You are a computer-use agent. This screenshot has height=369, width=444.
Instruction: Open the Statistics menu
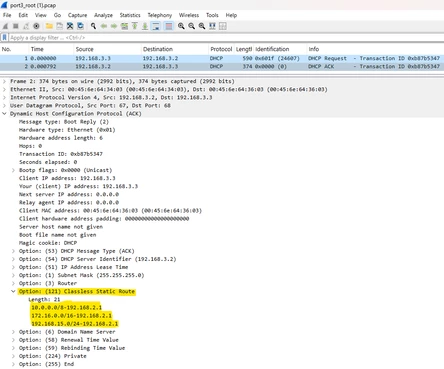130,15
